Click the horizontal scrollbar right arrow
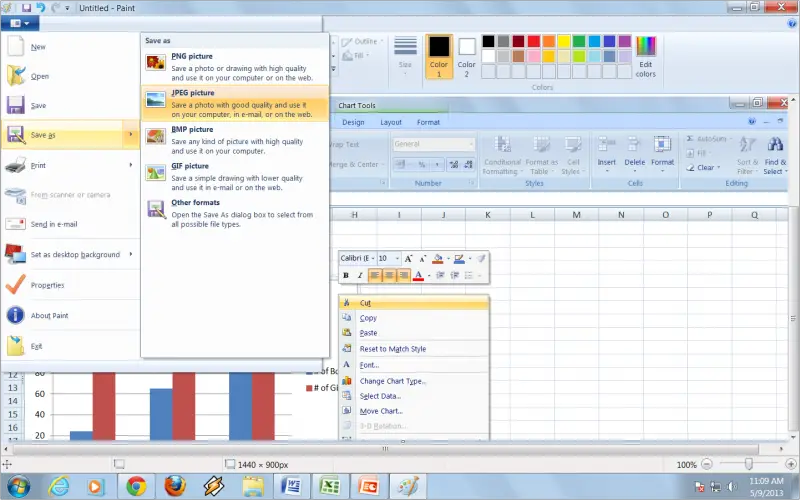The image size is (800, 500). 781,449
